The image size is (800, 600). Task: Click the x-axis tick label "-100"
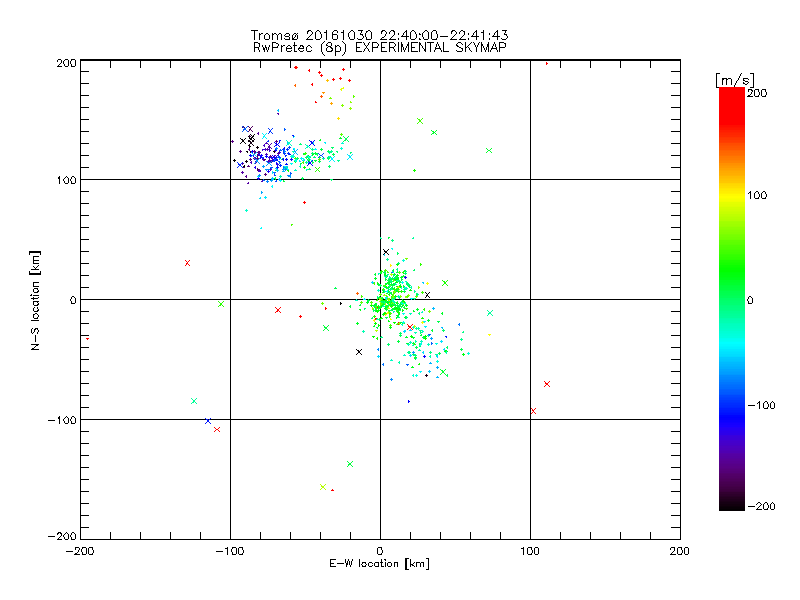click(x=230, y=551)
